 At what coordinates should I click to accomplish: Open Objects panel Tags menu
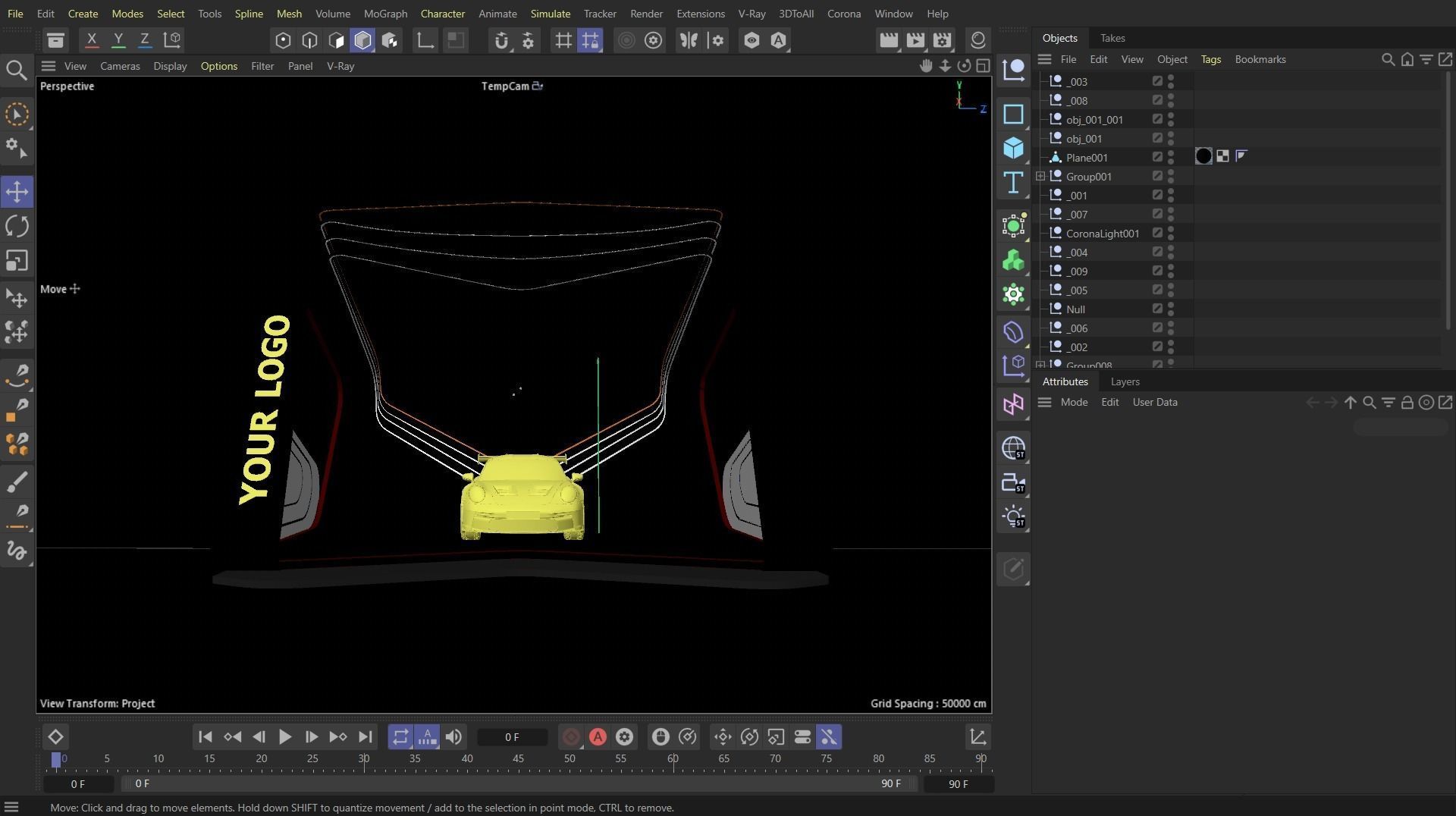pos(1210,59)
